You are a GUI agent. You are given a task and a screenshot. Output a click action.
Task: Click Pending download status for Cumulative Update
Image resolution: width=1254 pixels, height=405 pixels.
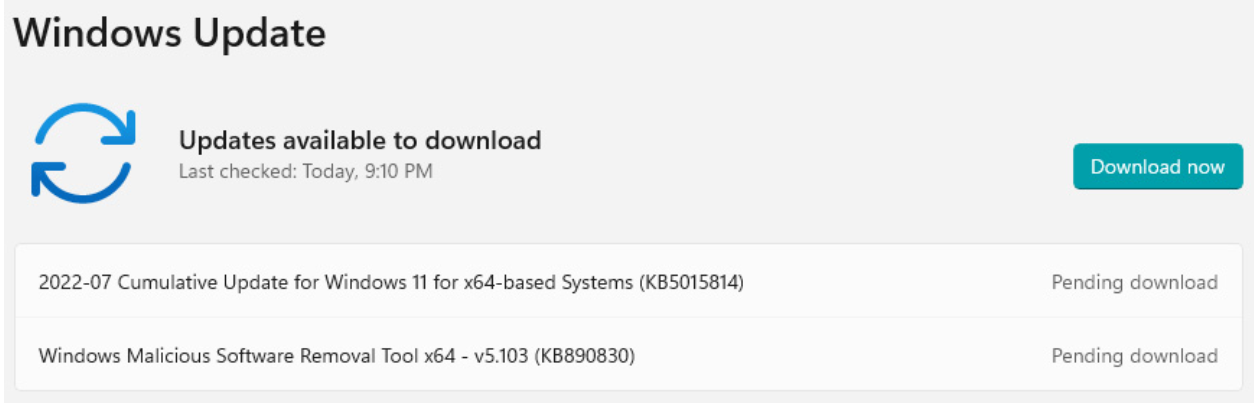pos(1134,283)
